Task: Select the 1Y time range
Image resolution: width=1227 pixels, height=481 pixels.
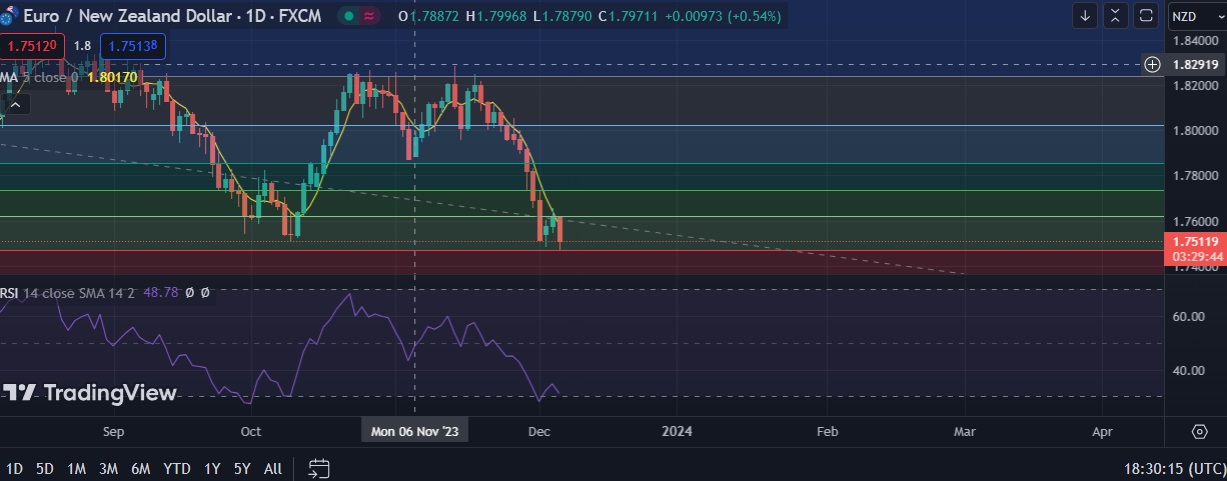Action: click(x=212, y=467)
